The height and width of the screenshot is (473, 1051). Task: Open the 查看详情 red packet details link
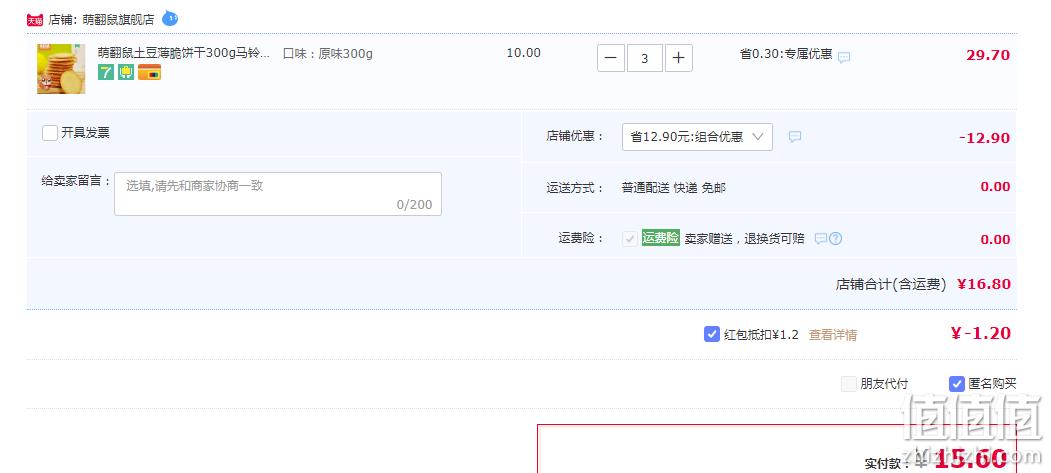pyautogui.click(x=832, y=335)
